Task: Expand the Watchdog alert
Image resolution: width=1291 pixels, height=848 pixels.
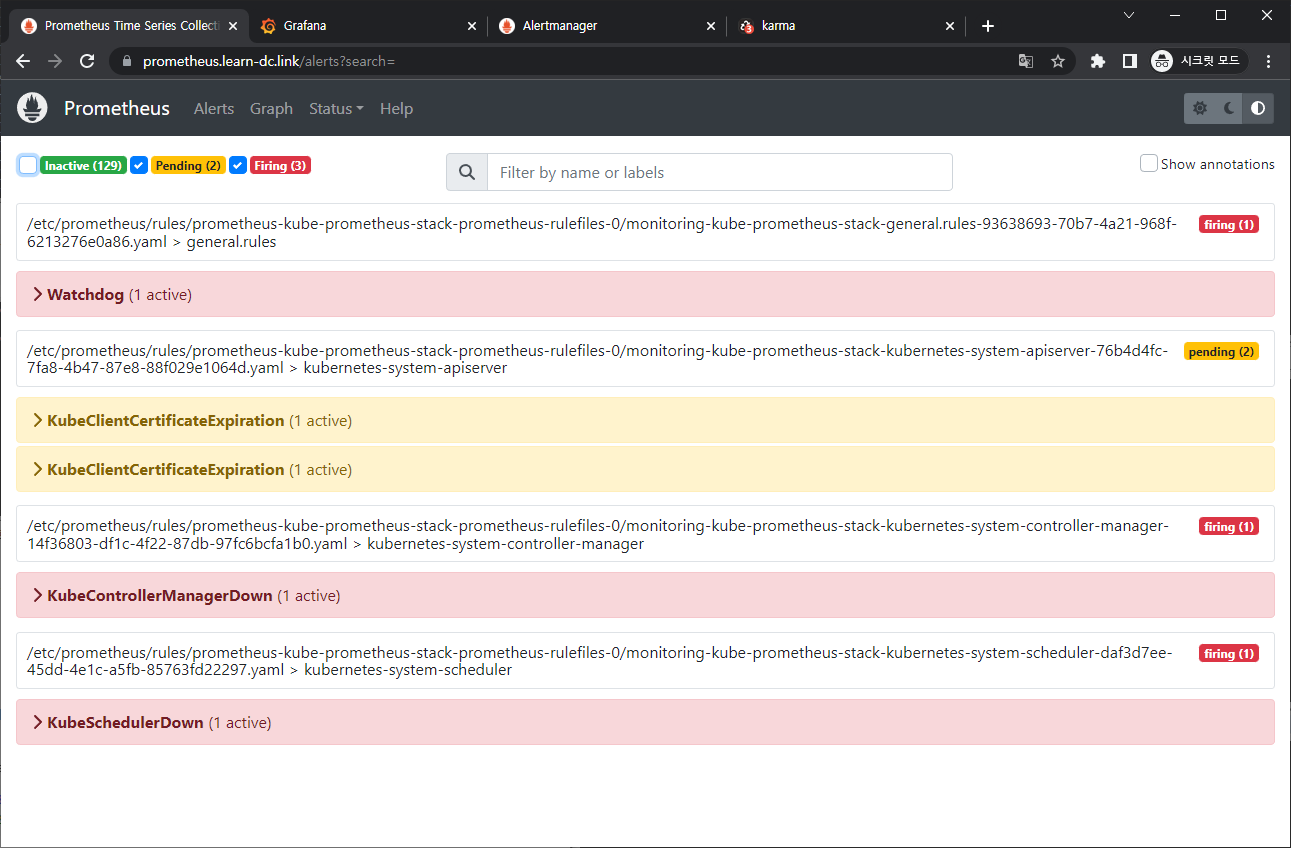Action: click(x=85, y=294)
